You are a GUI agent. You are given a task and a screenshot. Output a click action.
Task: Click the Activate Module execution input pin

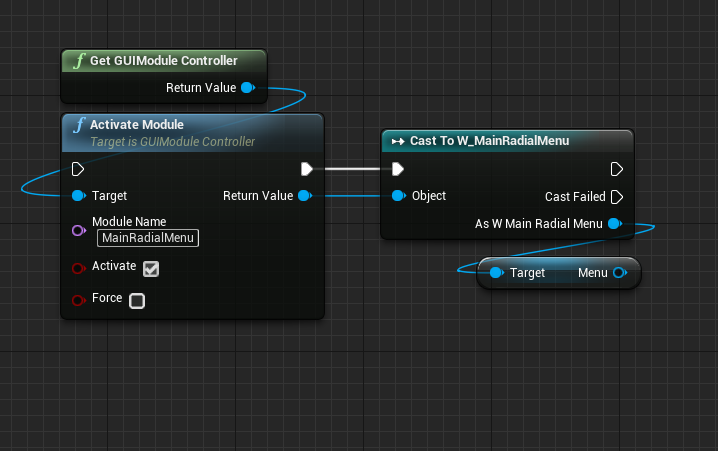(79, 168)
